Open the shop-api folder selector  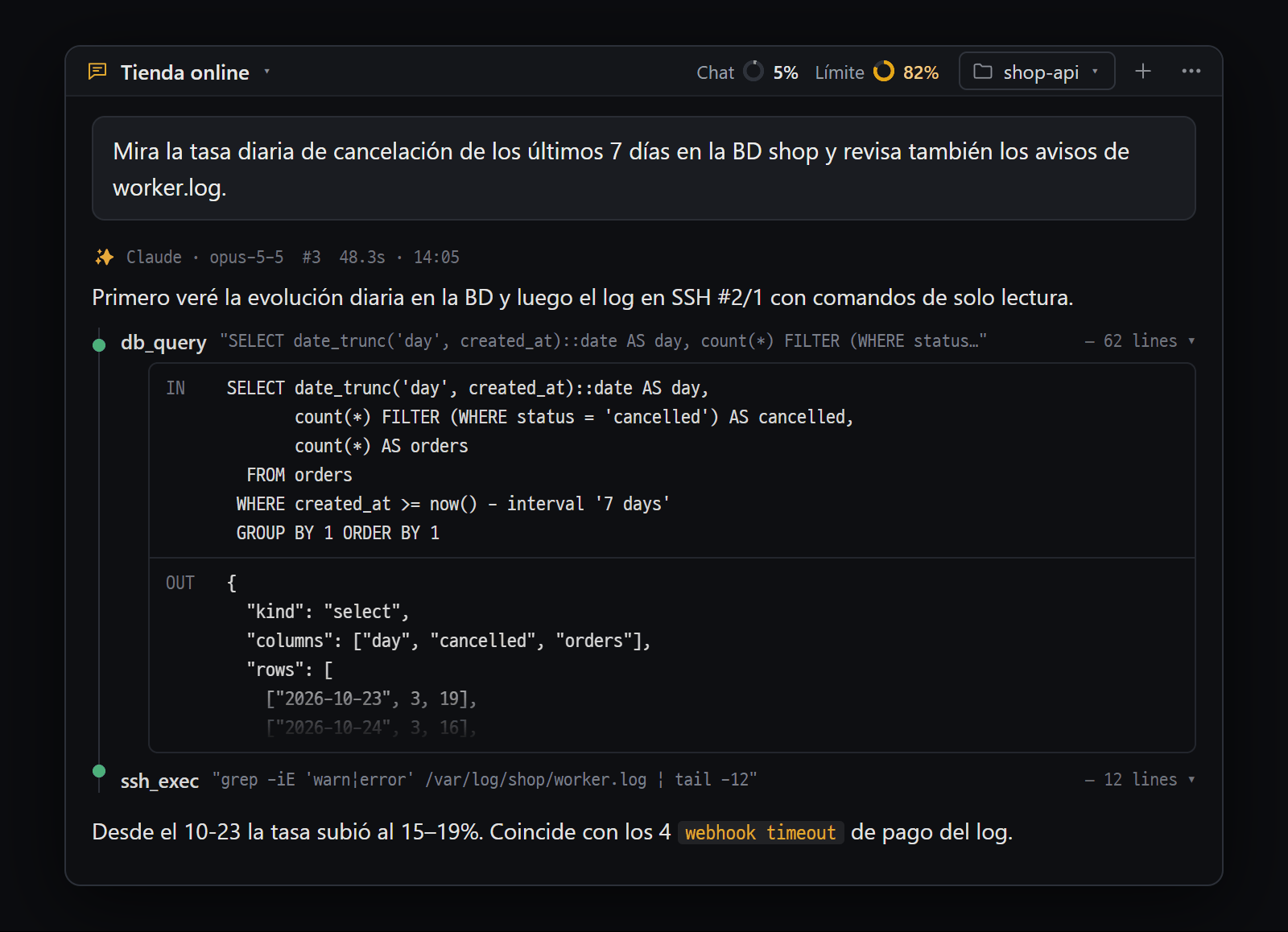pos(1037,72)
